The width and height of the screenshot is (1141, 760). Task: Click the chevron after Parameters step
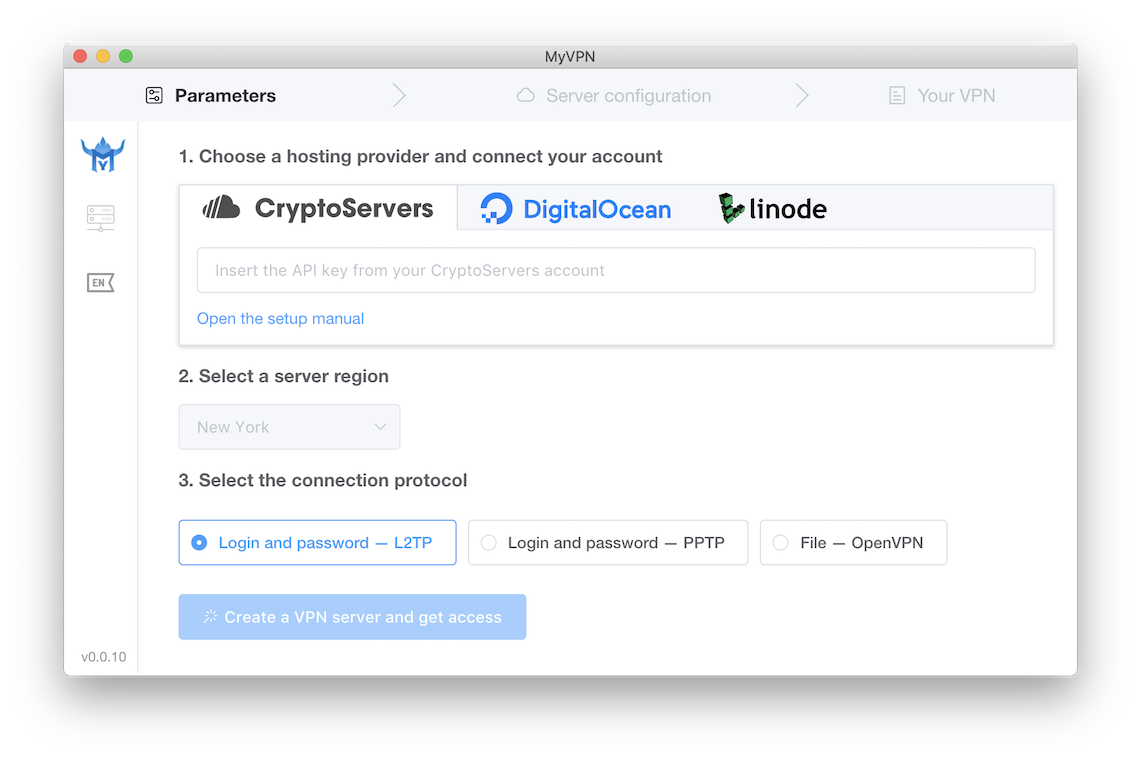(399, 95)
